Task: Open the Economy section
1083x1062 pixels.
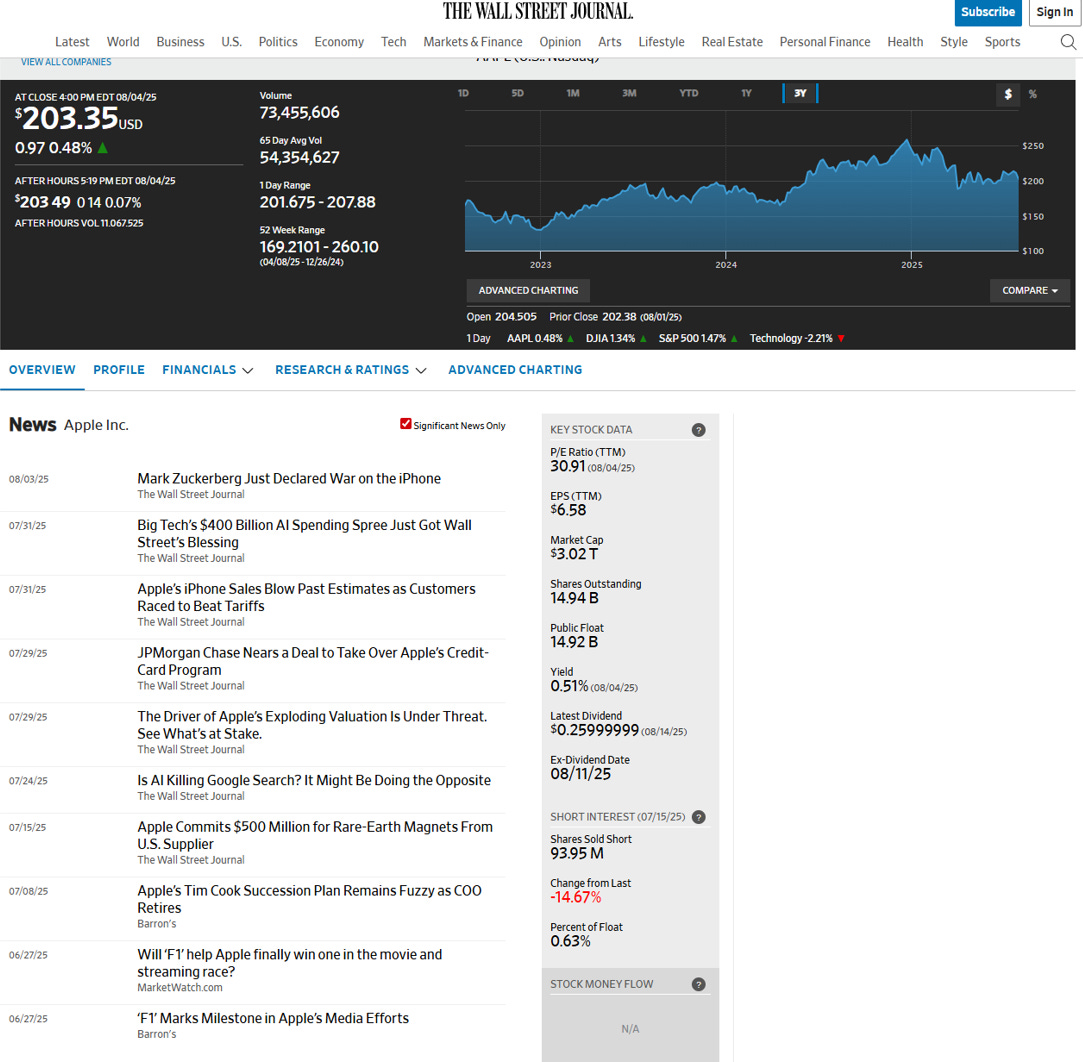Action: coord(339,42)
